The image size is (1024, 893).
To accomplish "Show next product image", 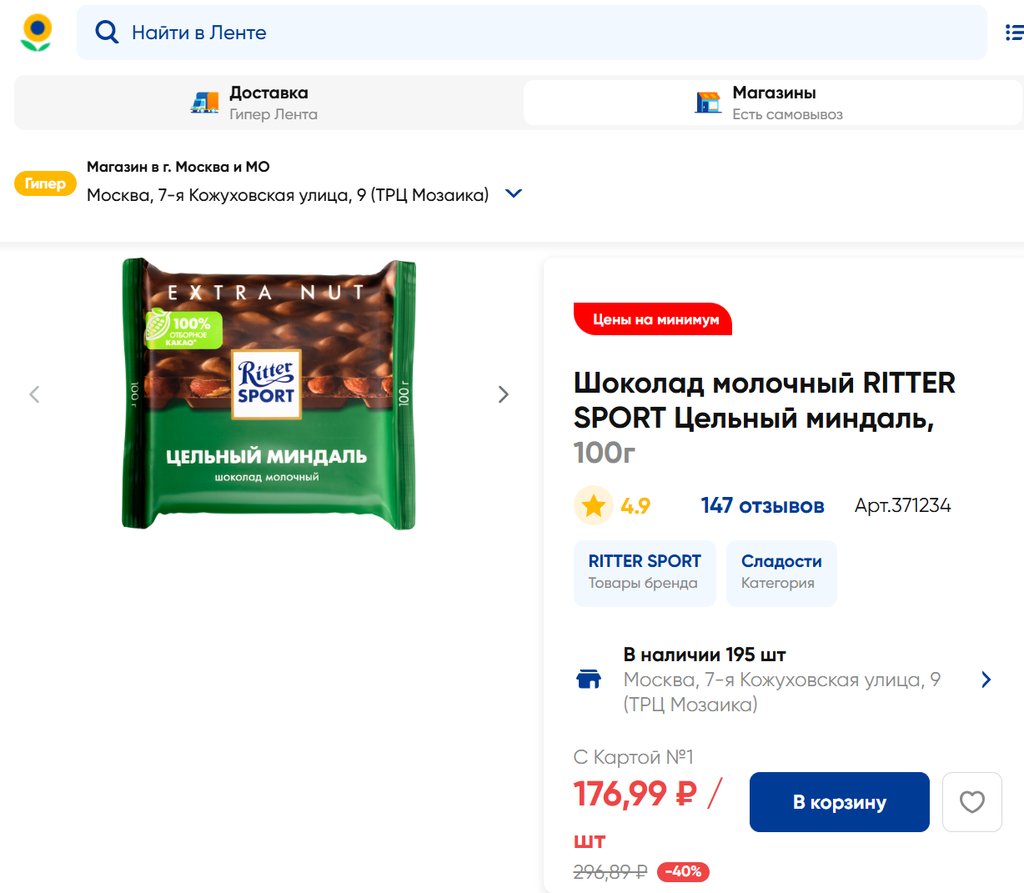I will [503, 394].
